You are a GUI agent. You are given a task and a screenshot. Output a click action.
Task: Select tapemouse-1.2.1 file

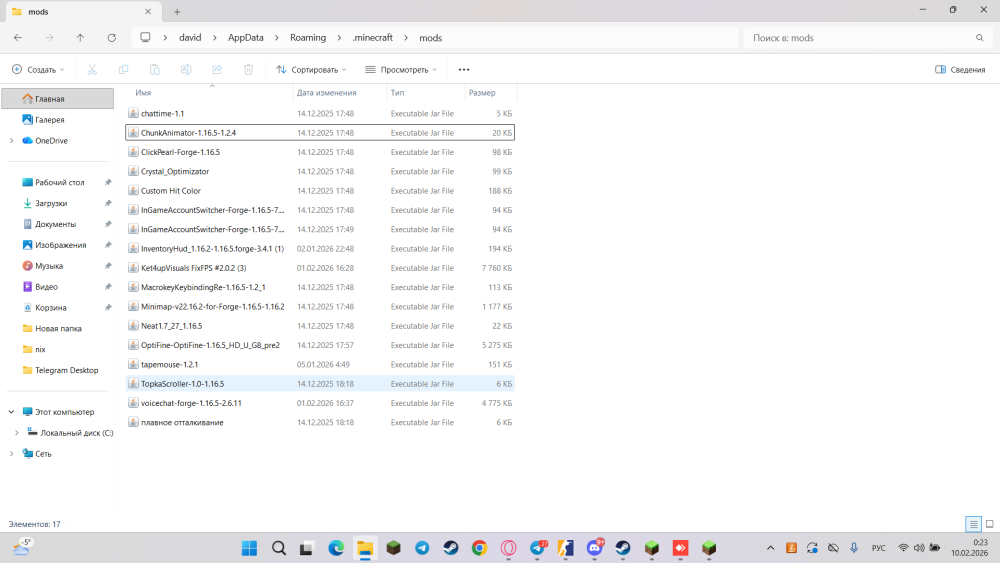click(x=320, y=365)
